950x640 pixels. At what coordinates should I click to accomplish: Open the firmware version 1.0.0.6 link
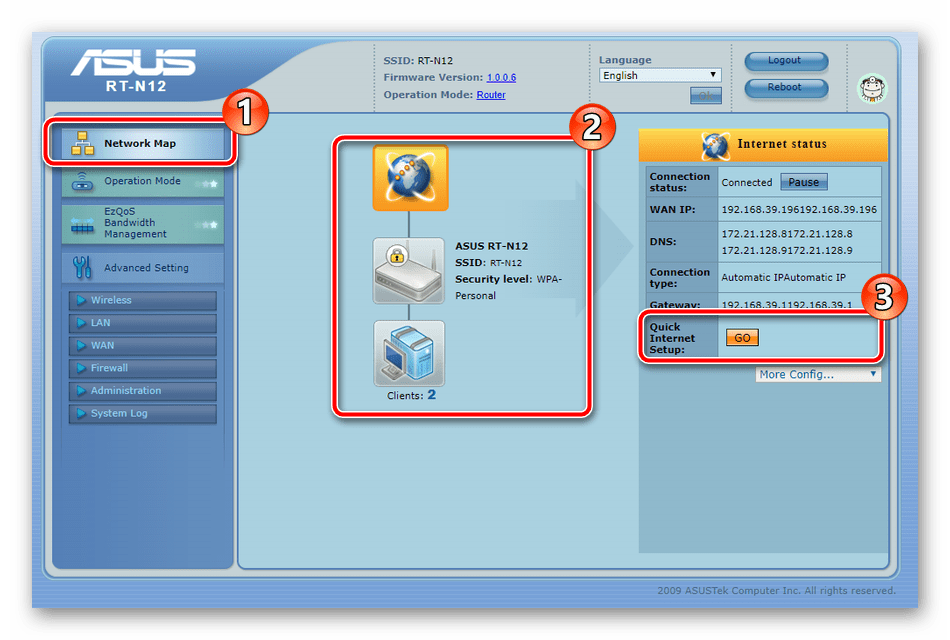[501, 78]
